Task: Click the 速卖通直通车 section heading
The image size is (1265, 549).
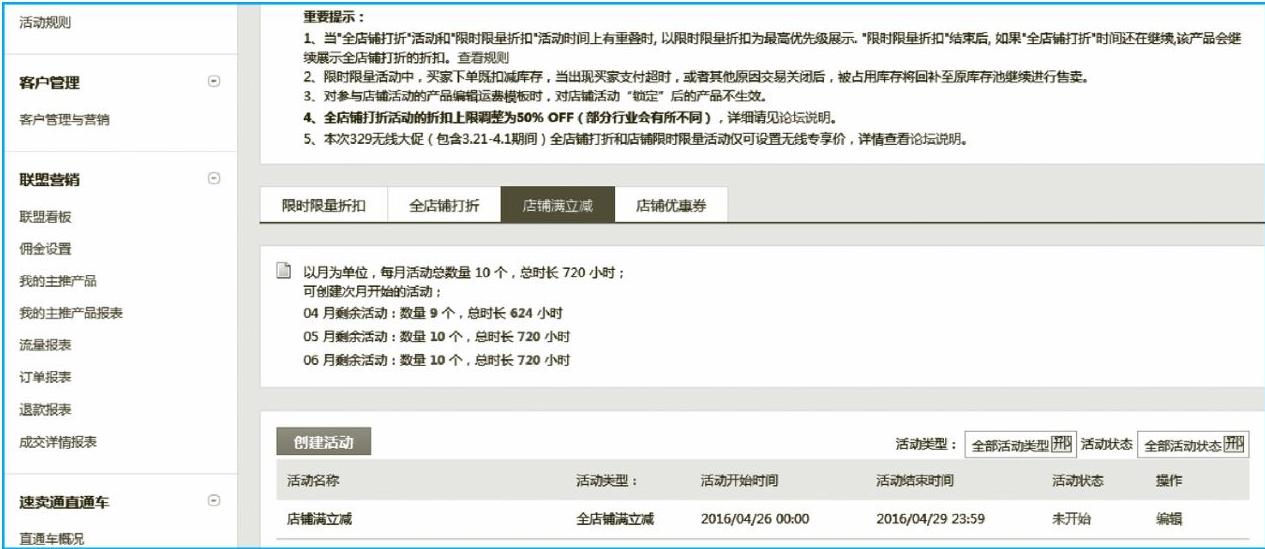Action: pos(65,502)
